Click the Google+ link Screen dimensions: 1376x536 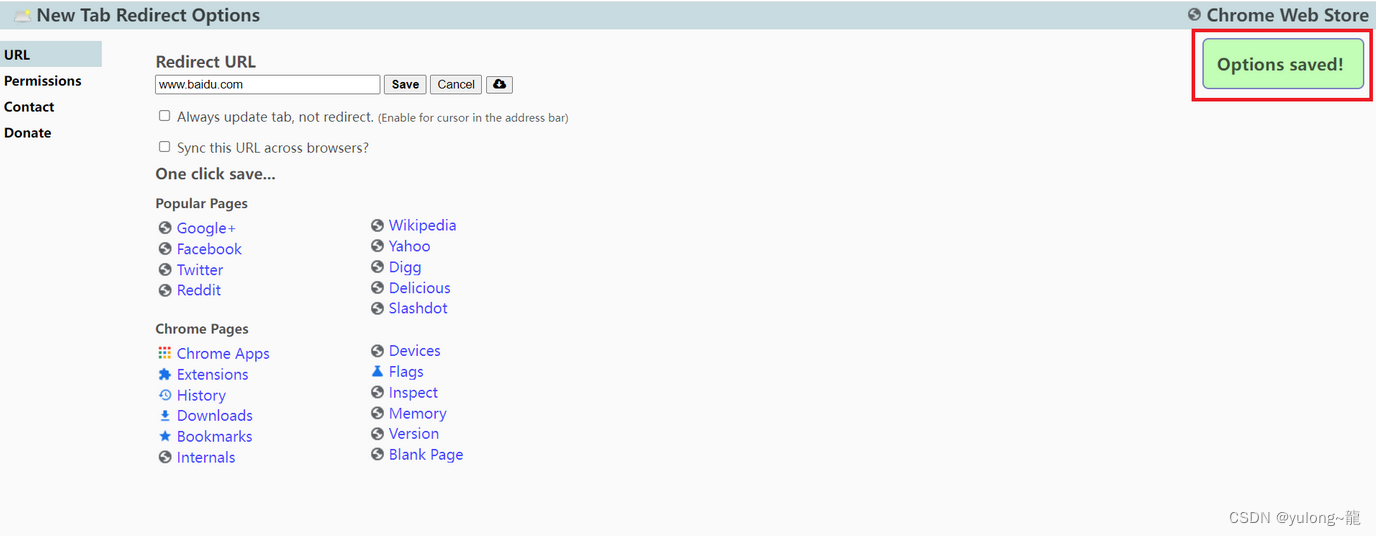click(206, 228)
